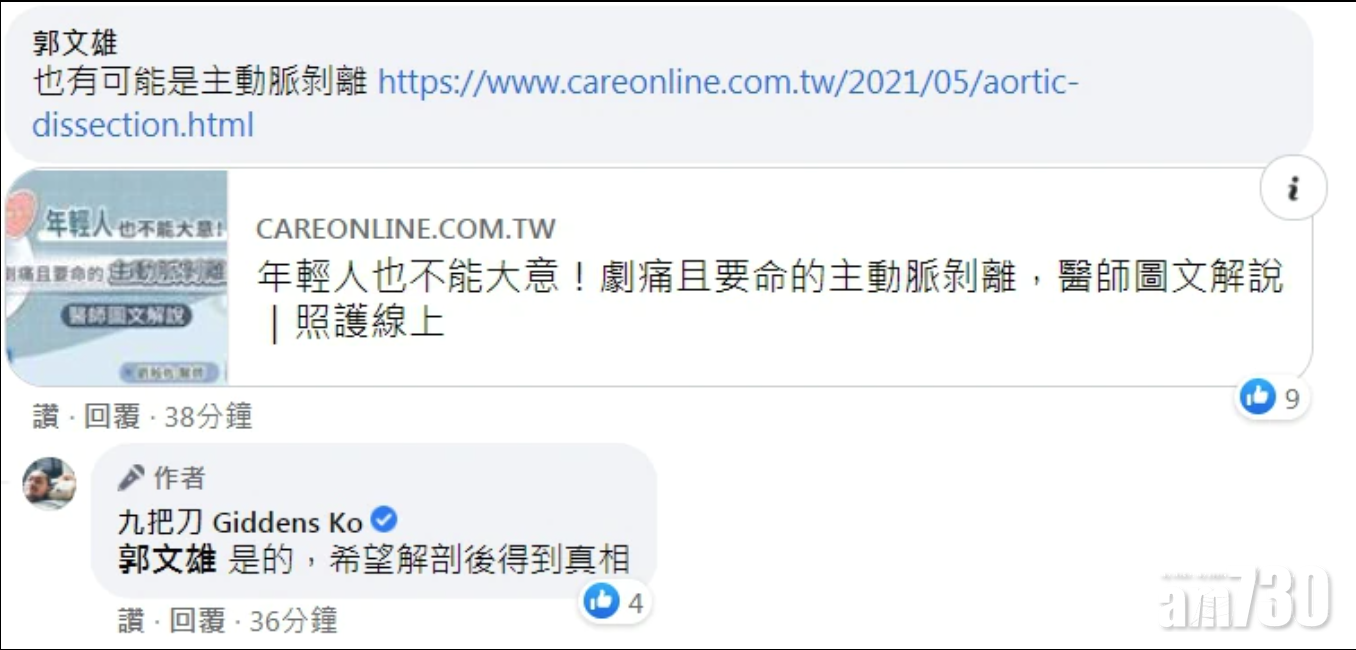Screen dimensions: 1356x650
Task: Reply to the comment posted 38分鐘 ago
Action: [111, 416]
